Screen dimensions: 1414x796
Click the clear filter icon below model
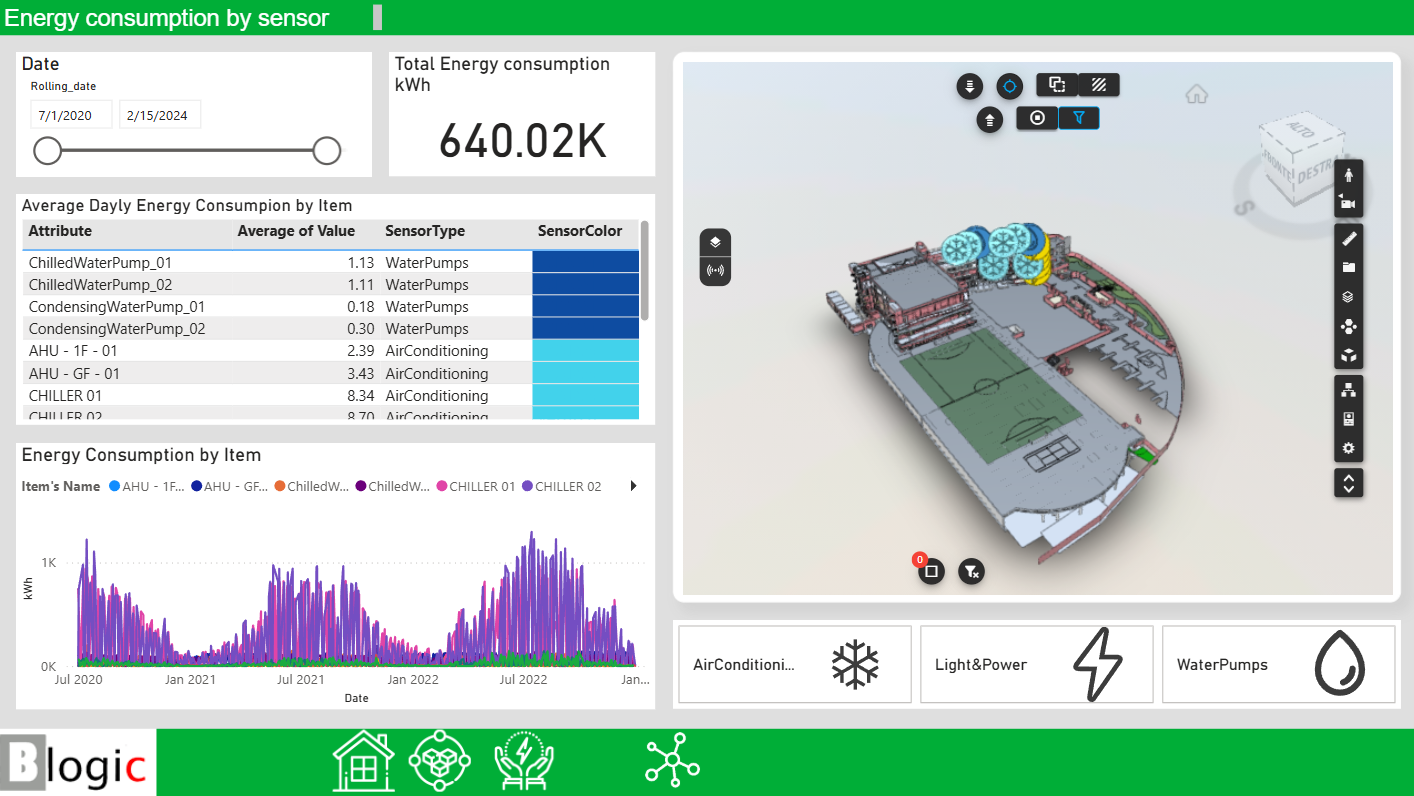pos(971,571)
